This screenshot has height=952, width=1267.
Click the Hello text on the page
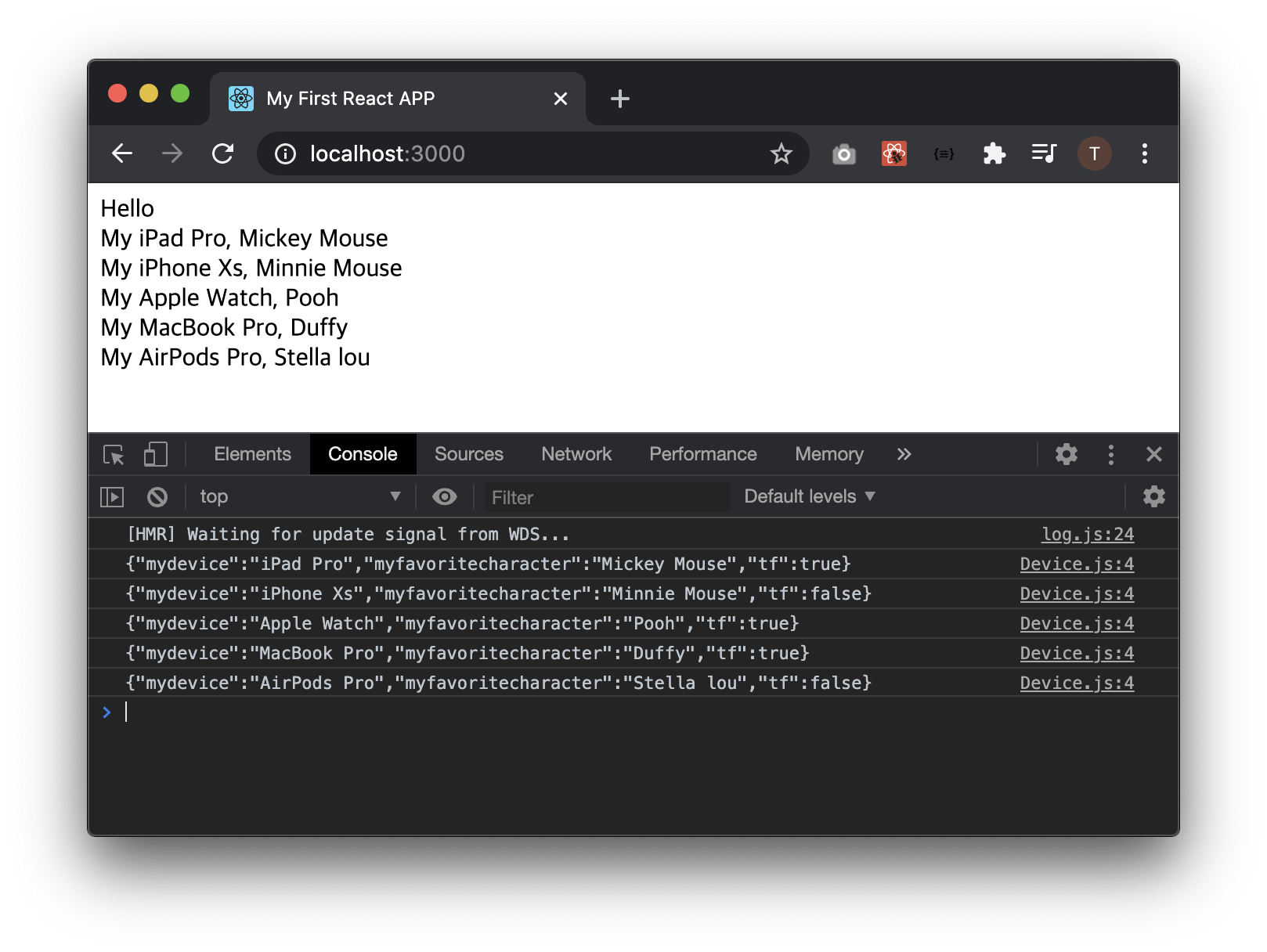(x=128, y=208)
